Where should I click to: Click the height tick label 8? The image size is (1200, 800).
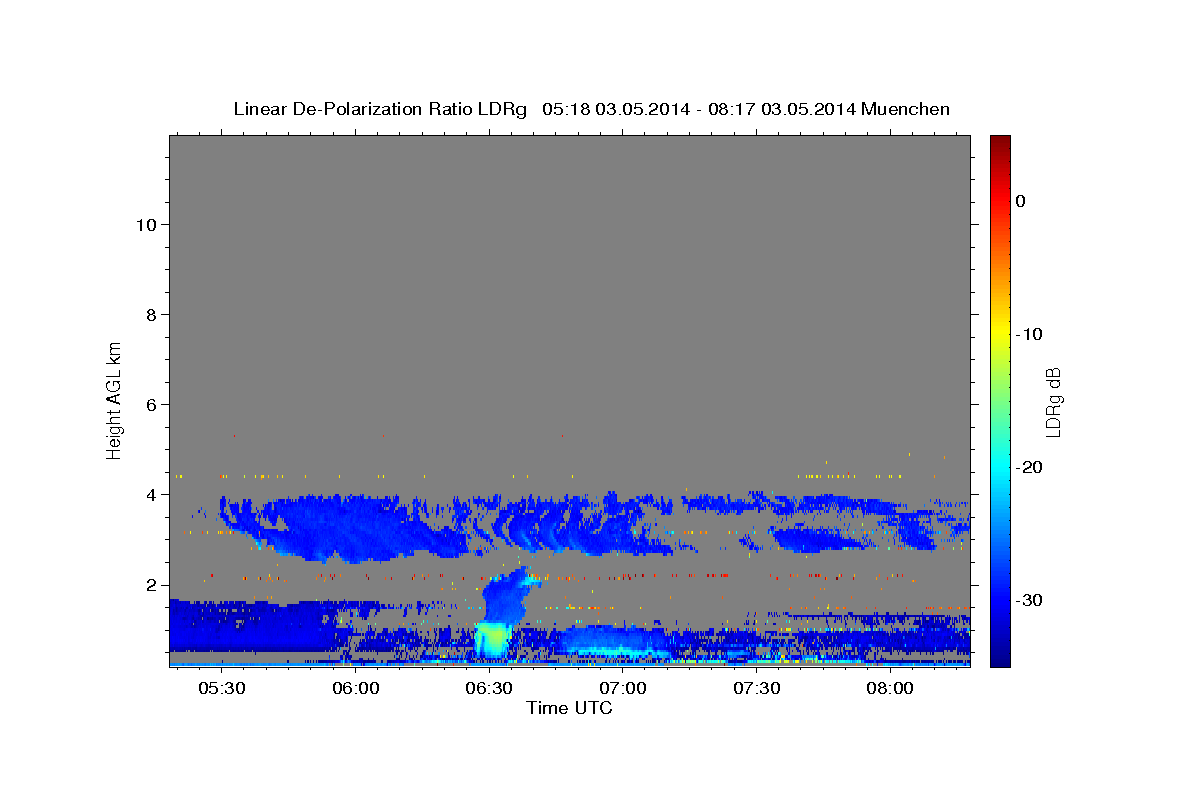pyautogui.click(x=151, y=314)
